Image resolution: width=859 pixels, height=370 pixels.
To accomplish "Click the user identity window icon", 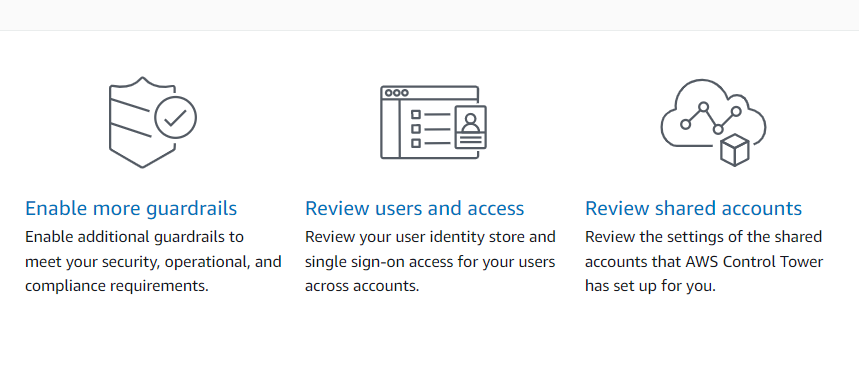I will [x=433, y=122].
